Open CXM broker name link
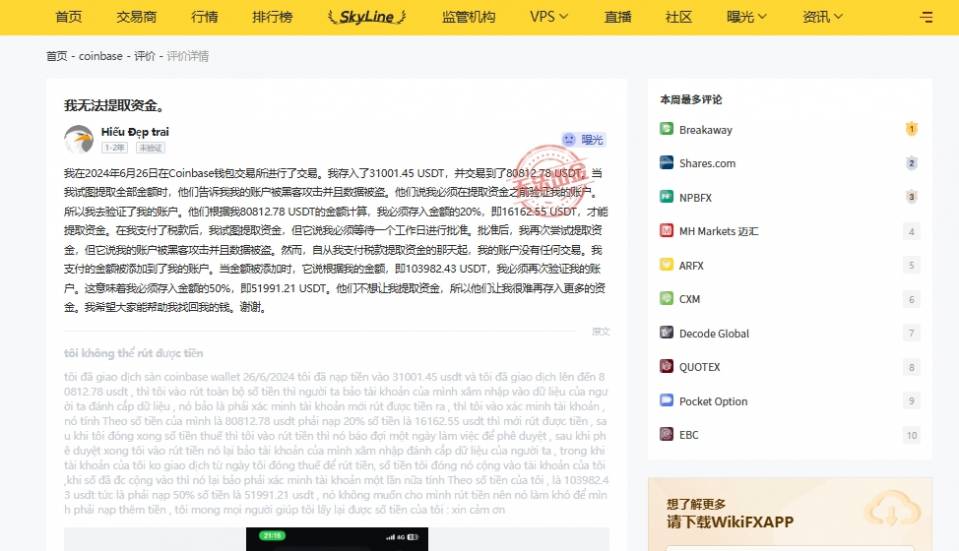This screenshot has width=959, height=551. point(689,299)
